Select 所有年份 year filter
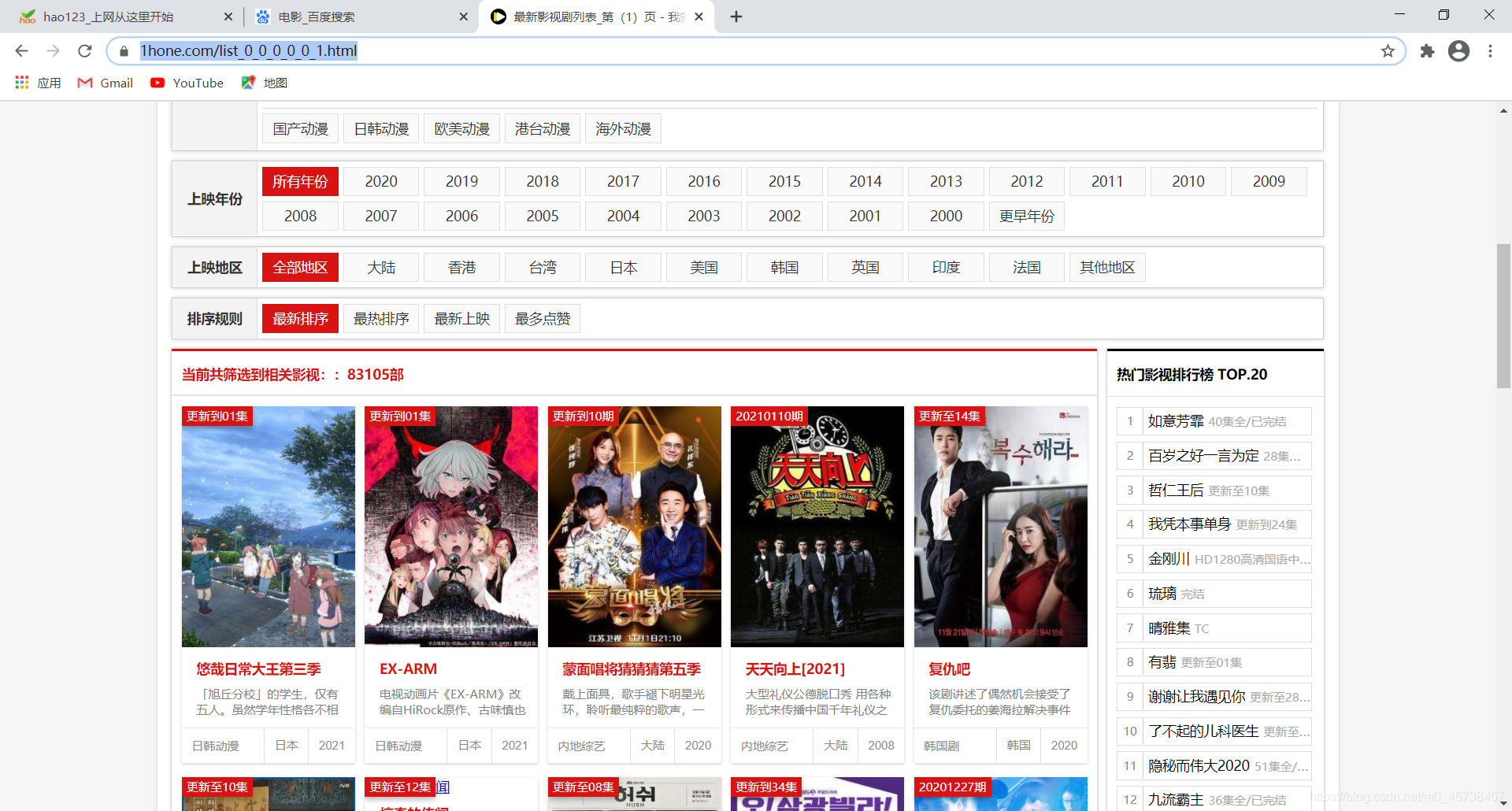 [x=300, y=182]
